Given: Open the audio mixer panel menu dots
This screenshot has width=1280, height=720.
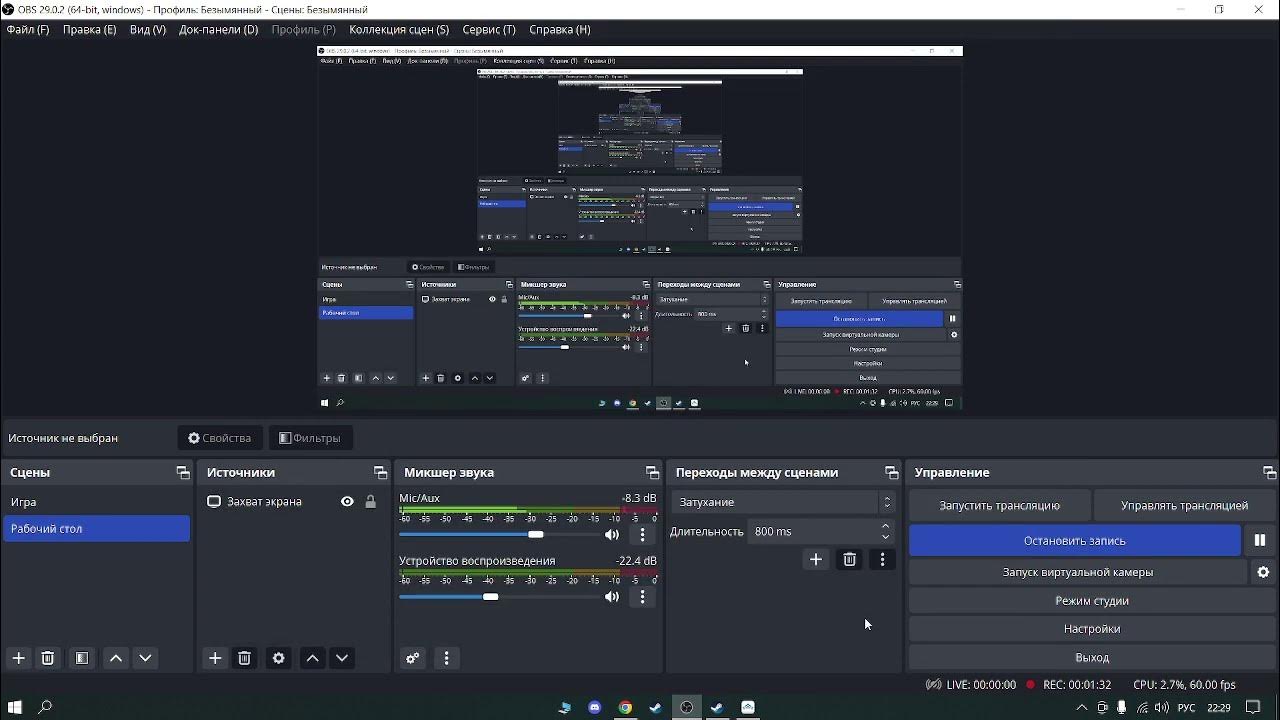Looking at the screenshot, I should click(447, 658).
